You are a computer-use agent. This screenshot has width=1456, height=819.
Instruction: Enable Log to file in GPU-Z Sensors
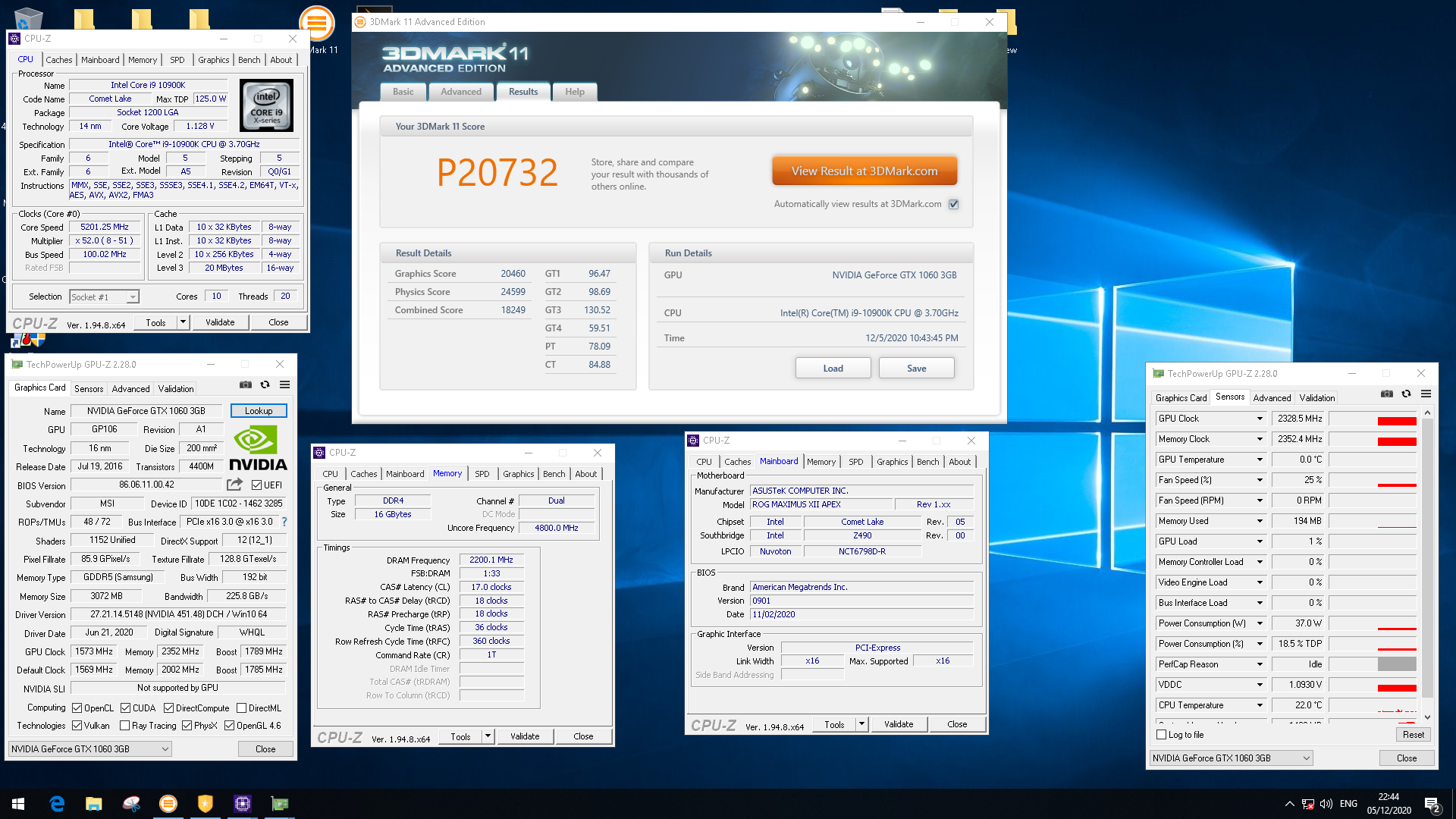1161,735
